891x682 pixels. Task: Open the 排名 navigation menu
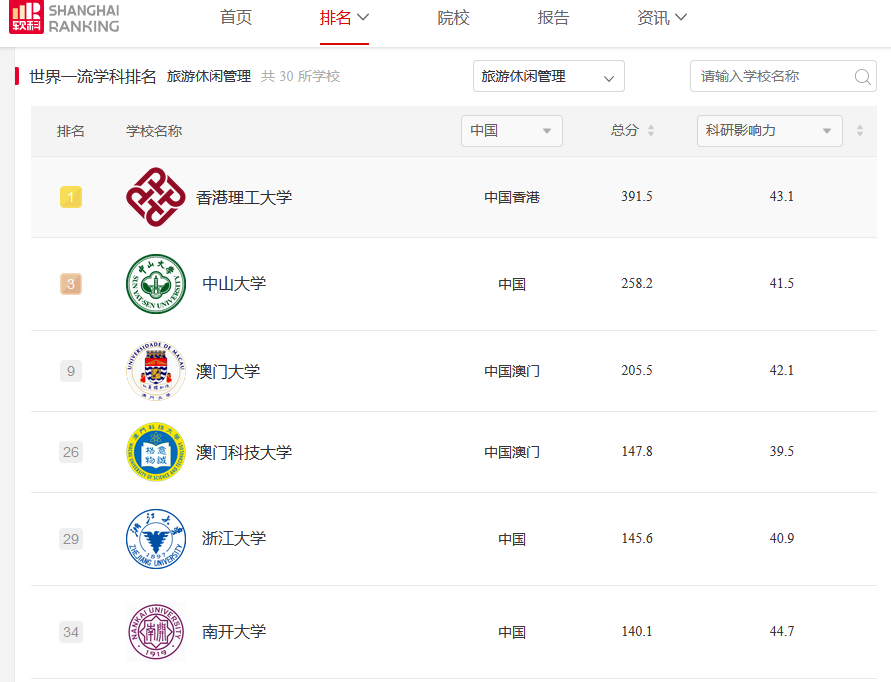click(344, 18)
